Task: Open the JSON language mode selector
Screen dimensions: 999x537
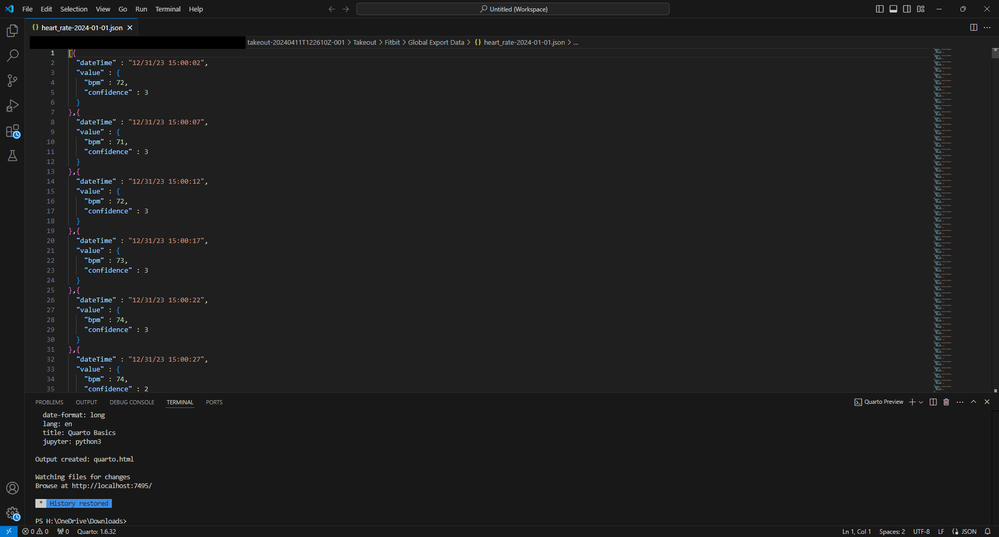Action: [x=968, y=531]
